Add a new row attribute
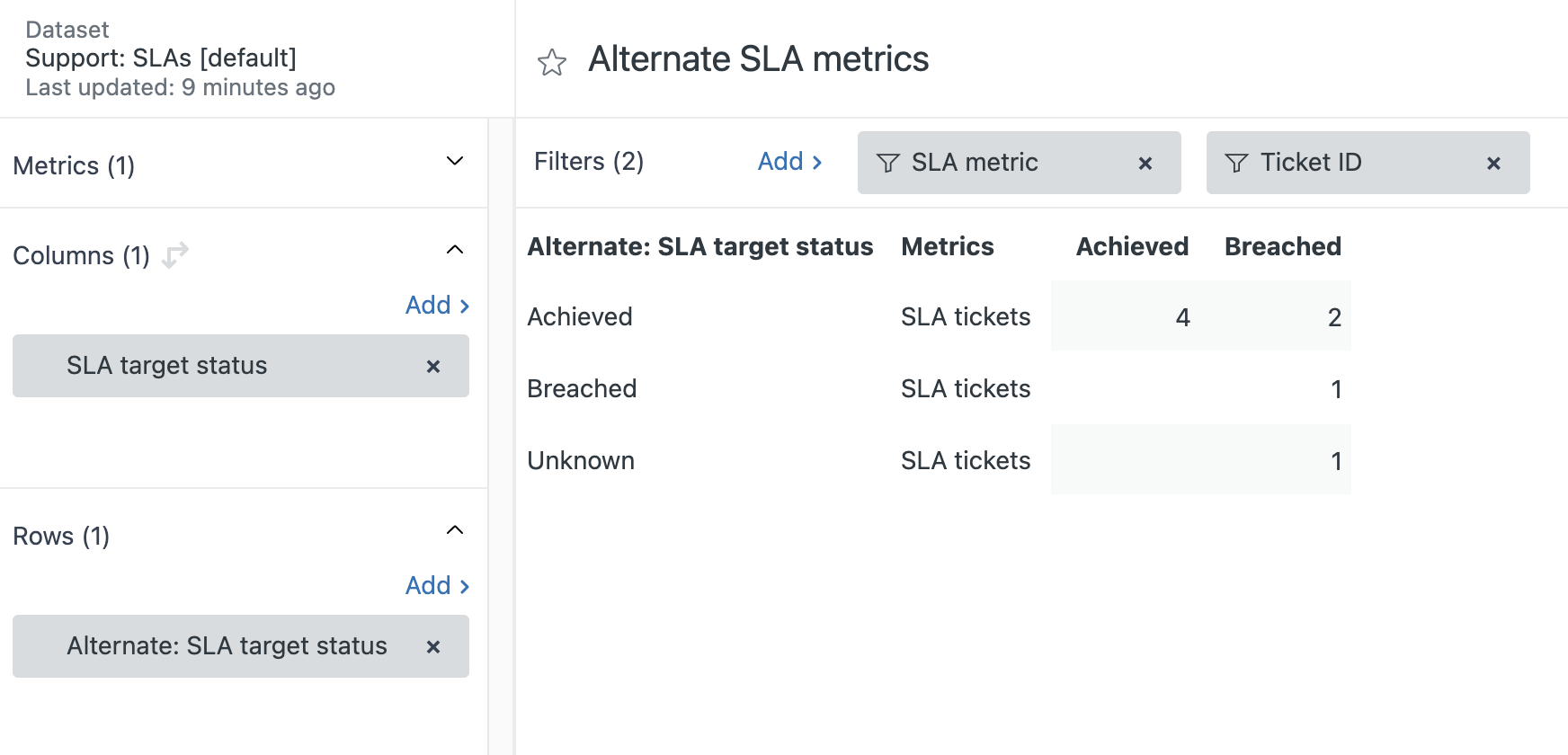The width and height of the screenshot is (1568, 755). click(x=437, y=586)
